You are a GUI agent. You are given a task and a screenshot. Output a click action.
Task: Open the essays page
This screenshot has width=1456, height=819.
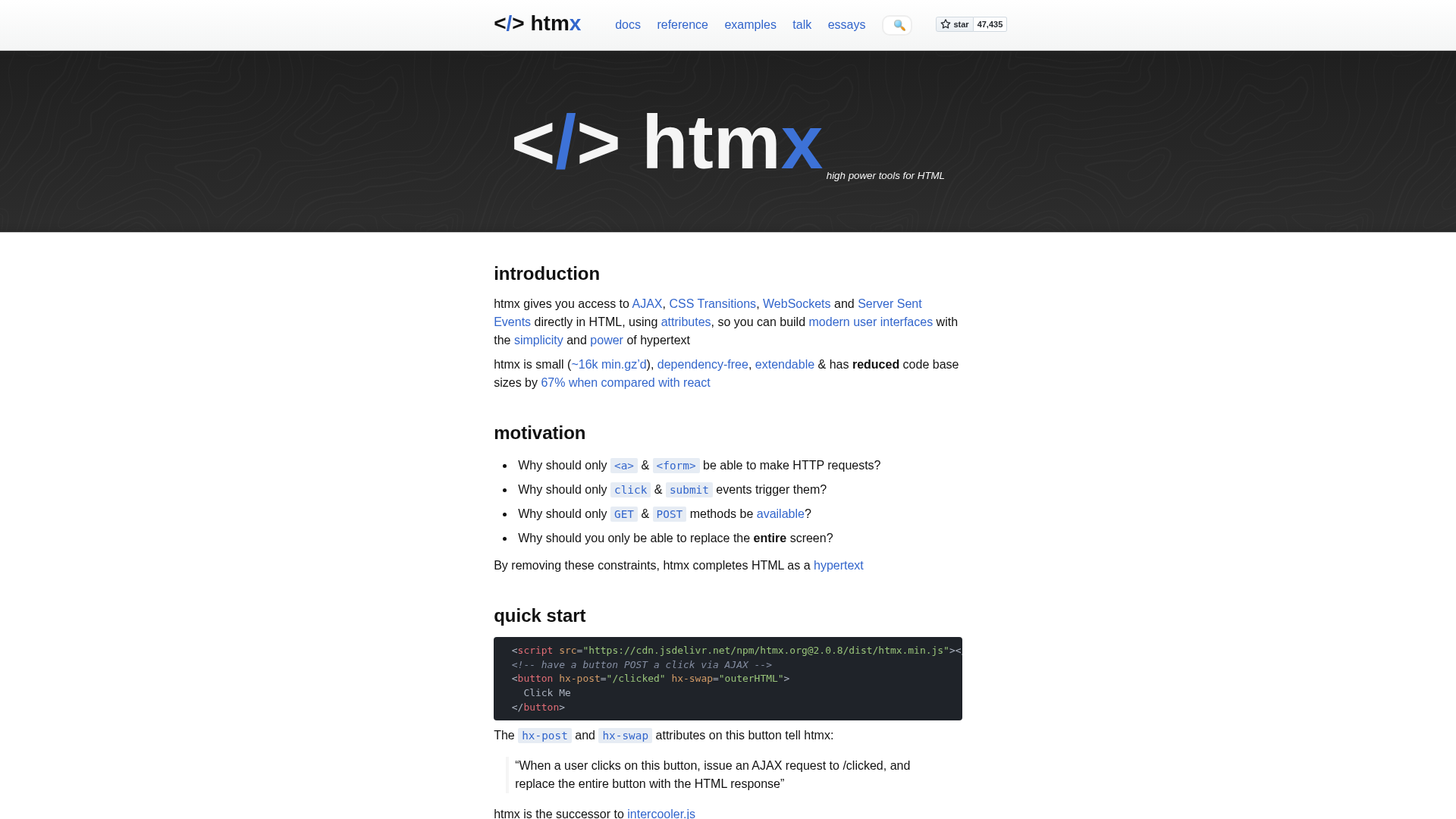pyautogui.click(x=846, y=25)
